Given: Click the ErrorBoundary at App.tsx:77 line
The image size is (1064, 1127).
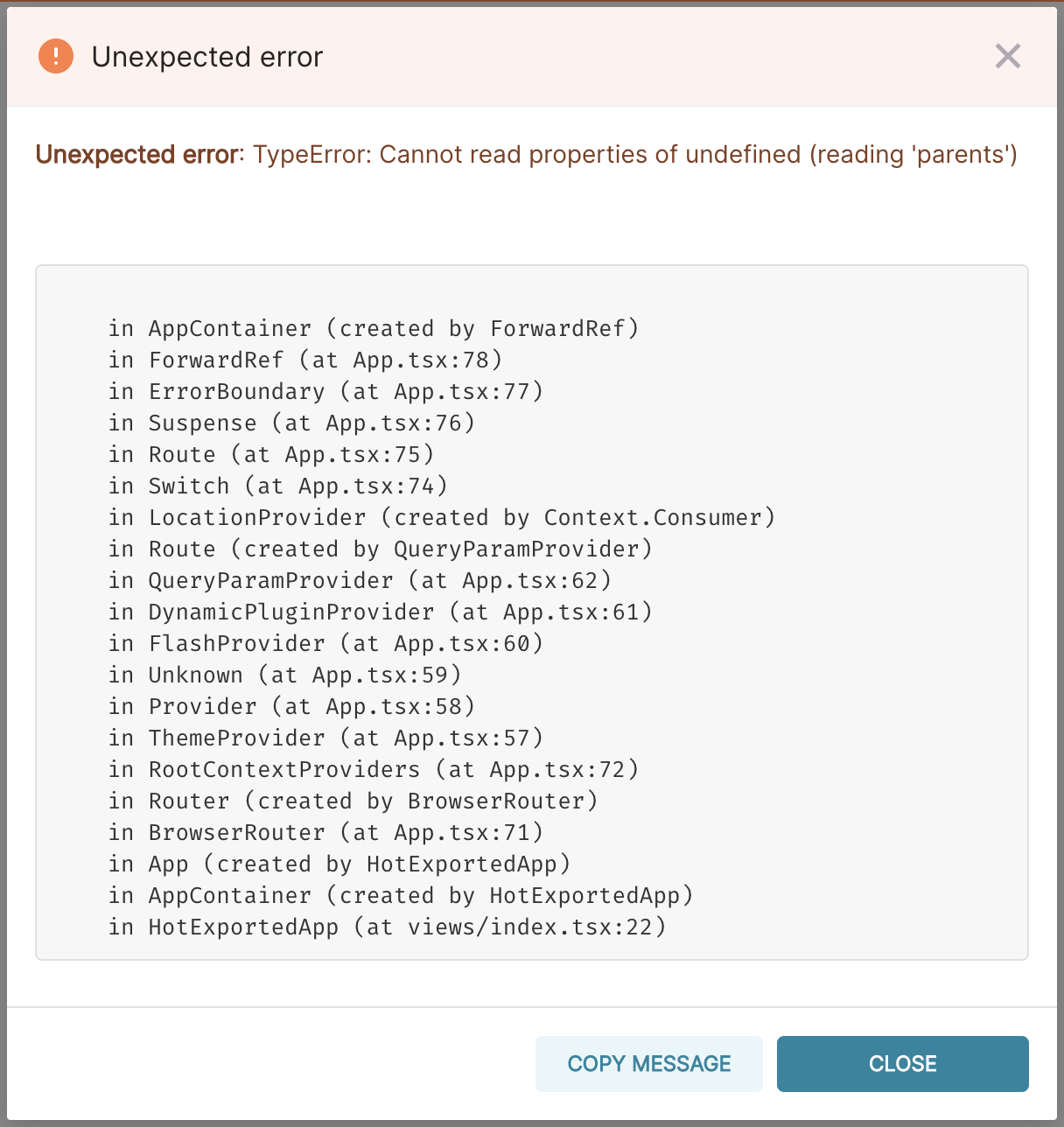Looking at the screenshot, I should coord(325,392).
